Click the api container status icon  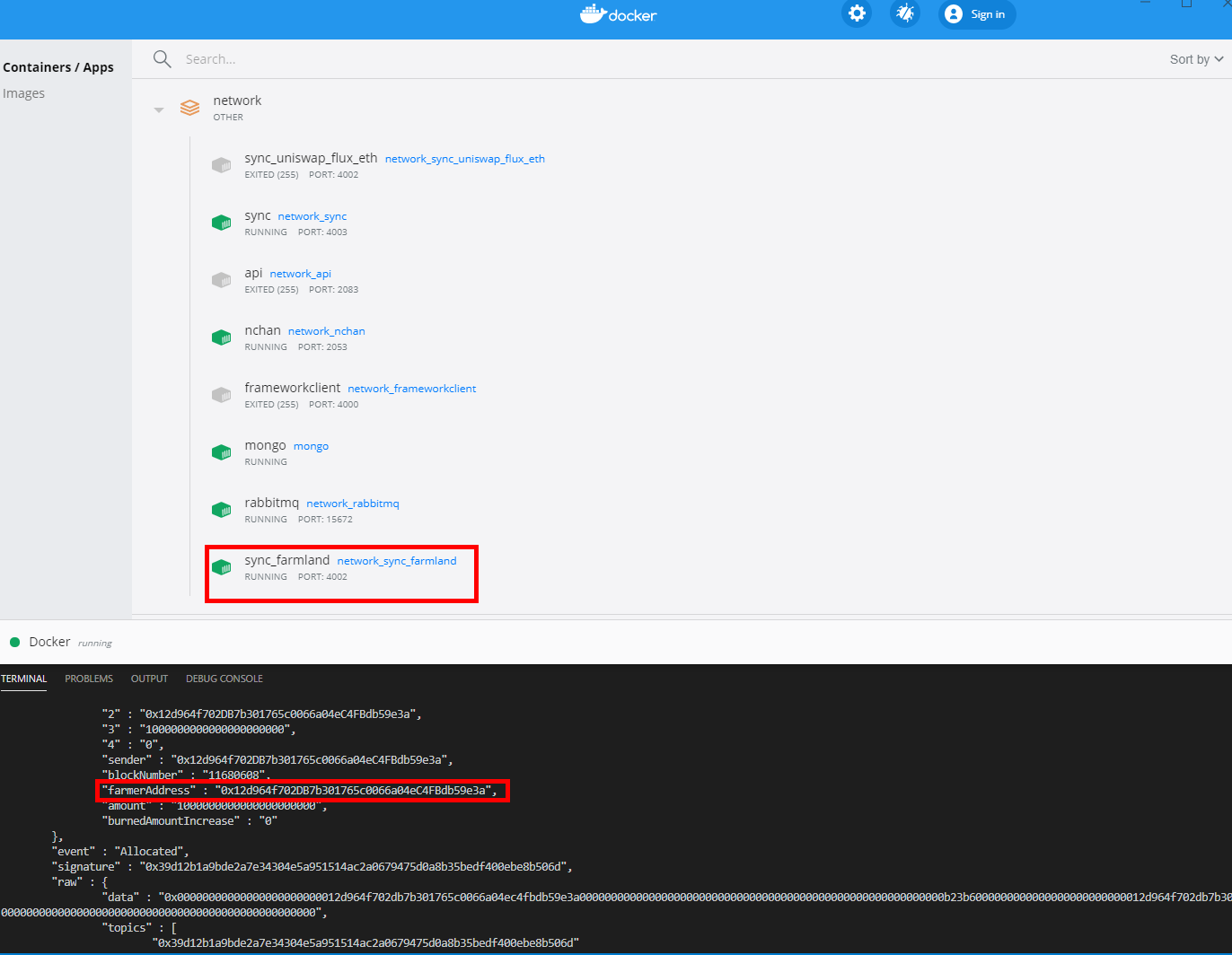pos(221,280)
